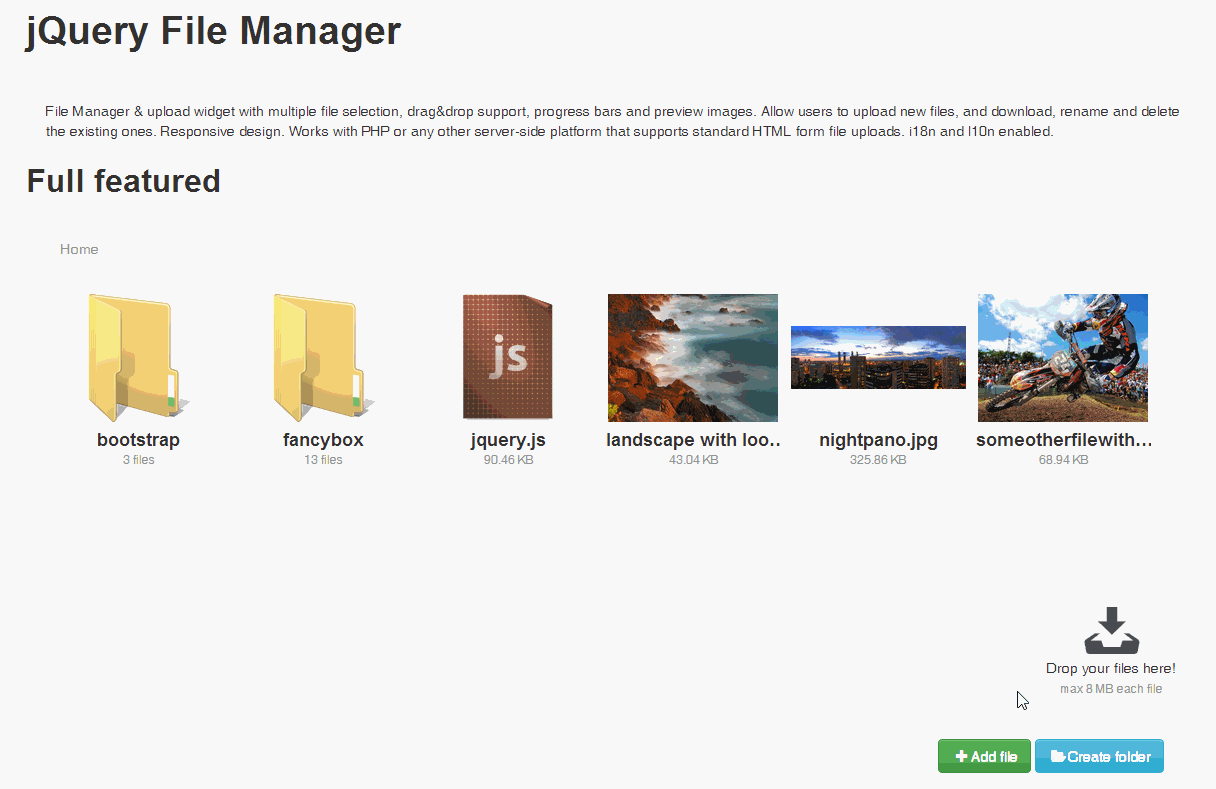The width and height of the screenshot is (1216, 789).
Task: Click the jquery.js file name
Action: (508, 440)
